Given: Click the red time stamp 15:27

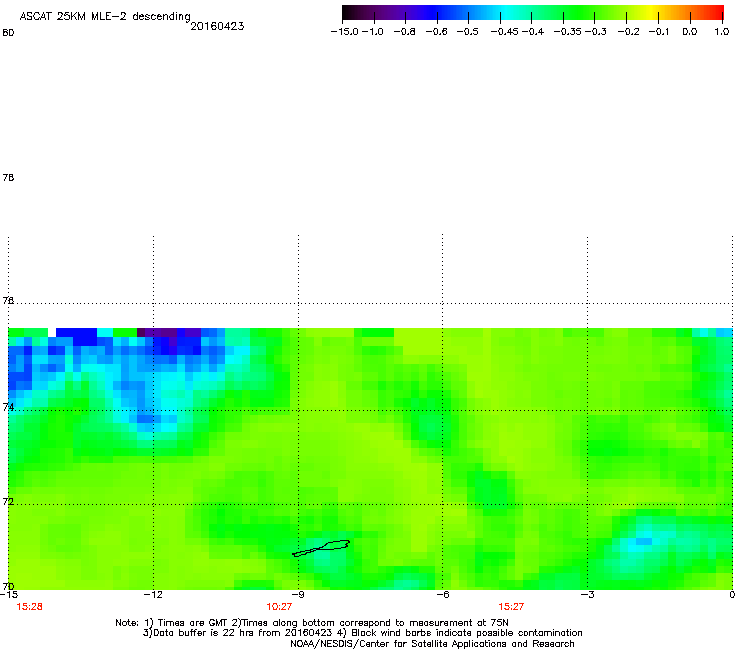Looking at the screenshot, I should tap(511, 607).
